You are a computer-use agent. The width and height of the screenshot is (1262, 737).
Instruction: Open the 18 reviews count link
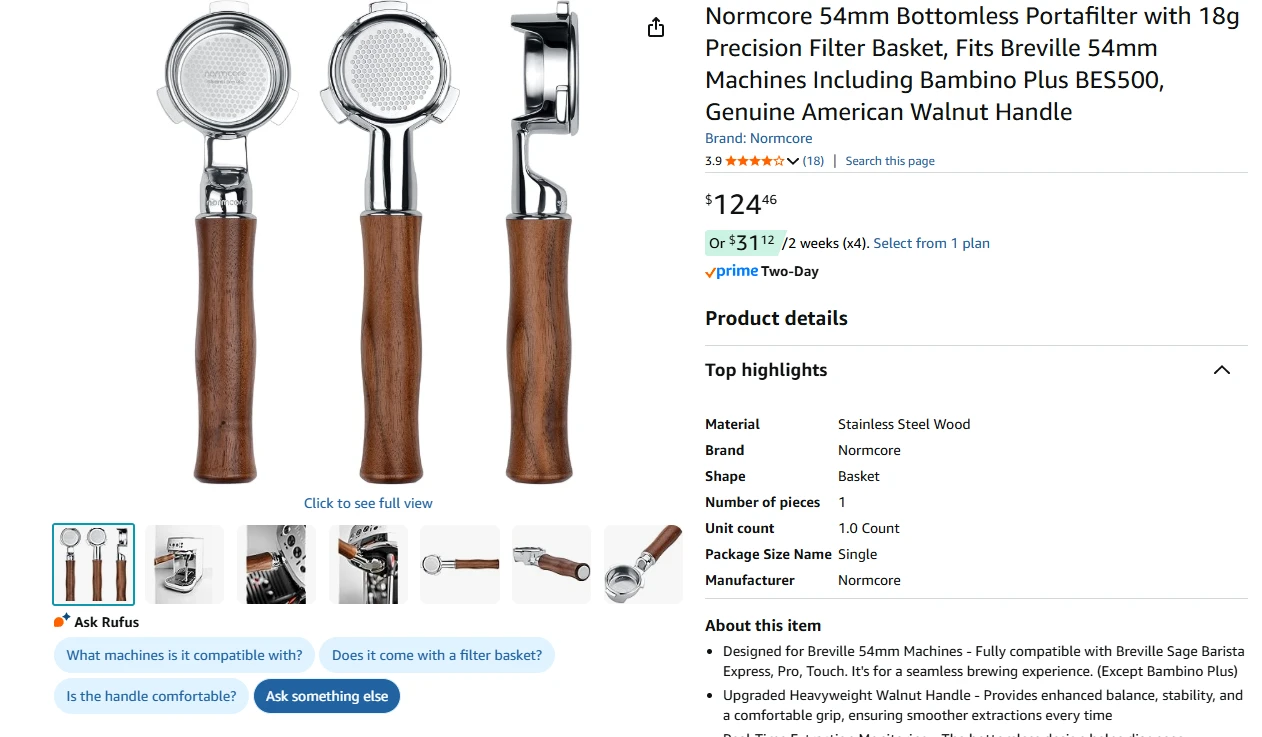(813, 161)
